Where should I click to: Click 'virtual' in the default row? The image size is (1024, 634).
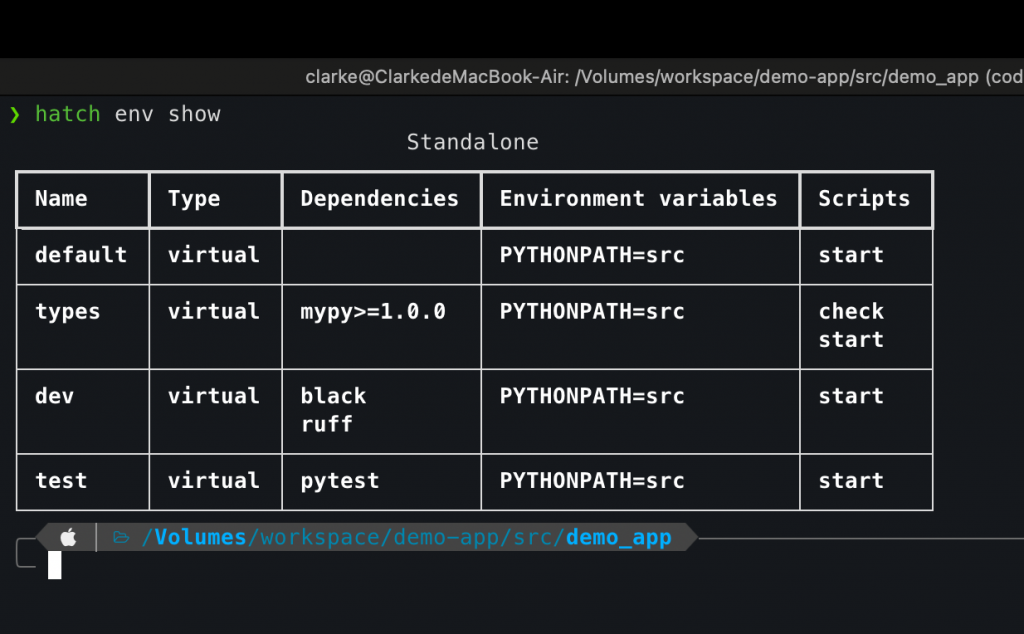[x=214, y=255]
